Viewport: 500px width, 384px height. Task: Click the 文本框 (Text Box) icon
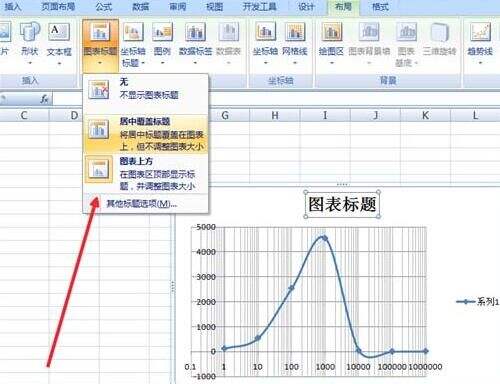pyautogui.click(x=59, y=31)
